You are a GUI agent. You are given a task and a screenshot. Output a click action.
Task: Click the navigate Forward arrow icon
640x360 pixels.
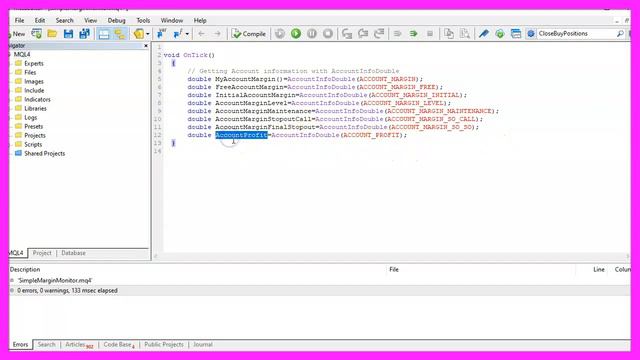[218, 33]
